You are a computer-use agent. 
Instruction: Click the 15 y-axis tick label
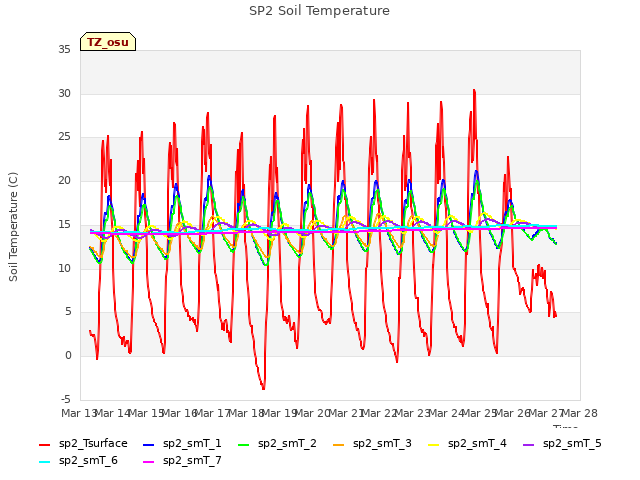[x=64, y=224]
